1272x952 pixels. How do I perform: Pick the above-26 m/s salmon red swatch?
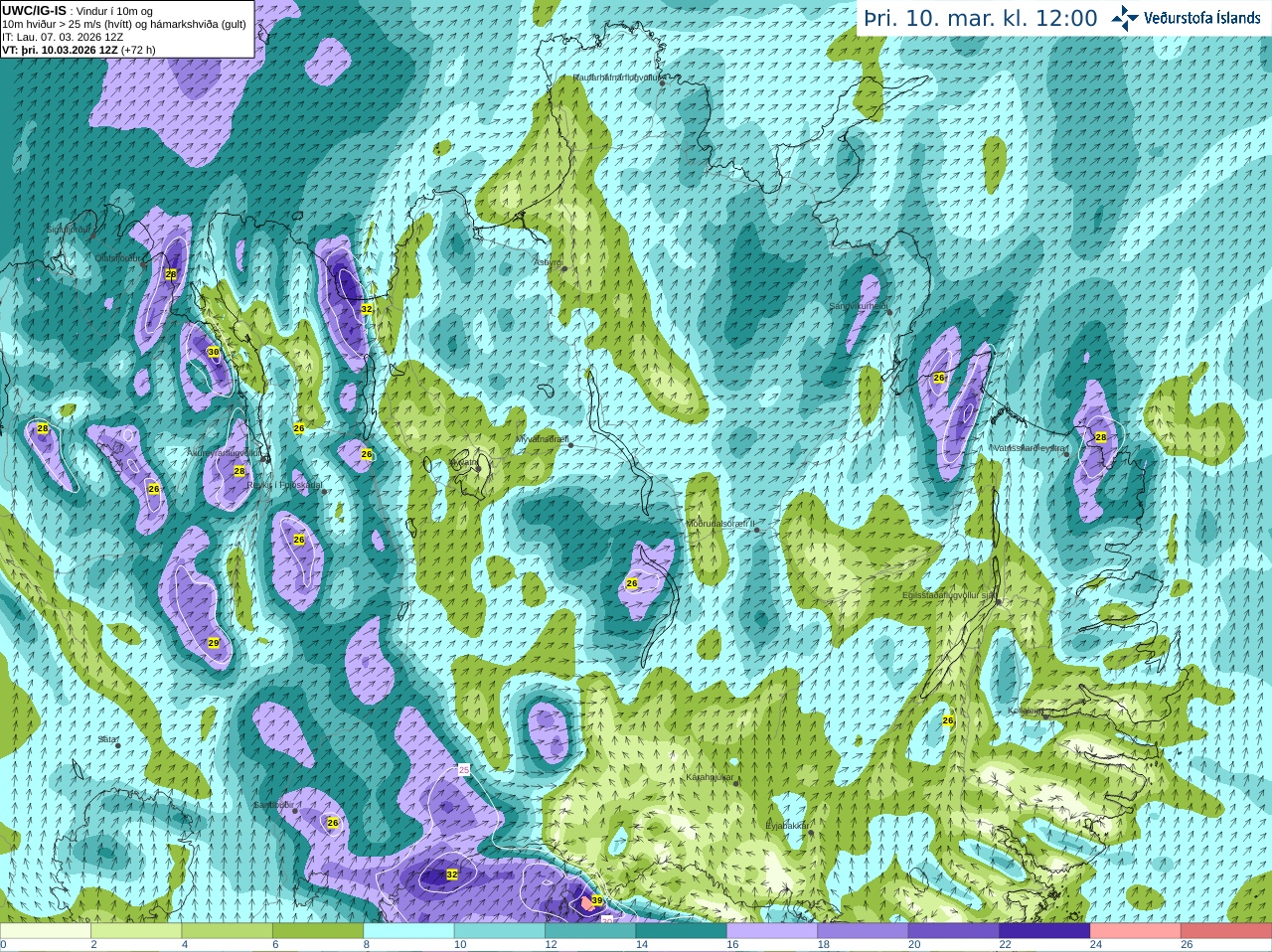tap(1226, 931)
